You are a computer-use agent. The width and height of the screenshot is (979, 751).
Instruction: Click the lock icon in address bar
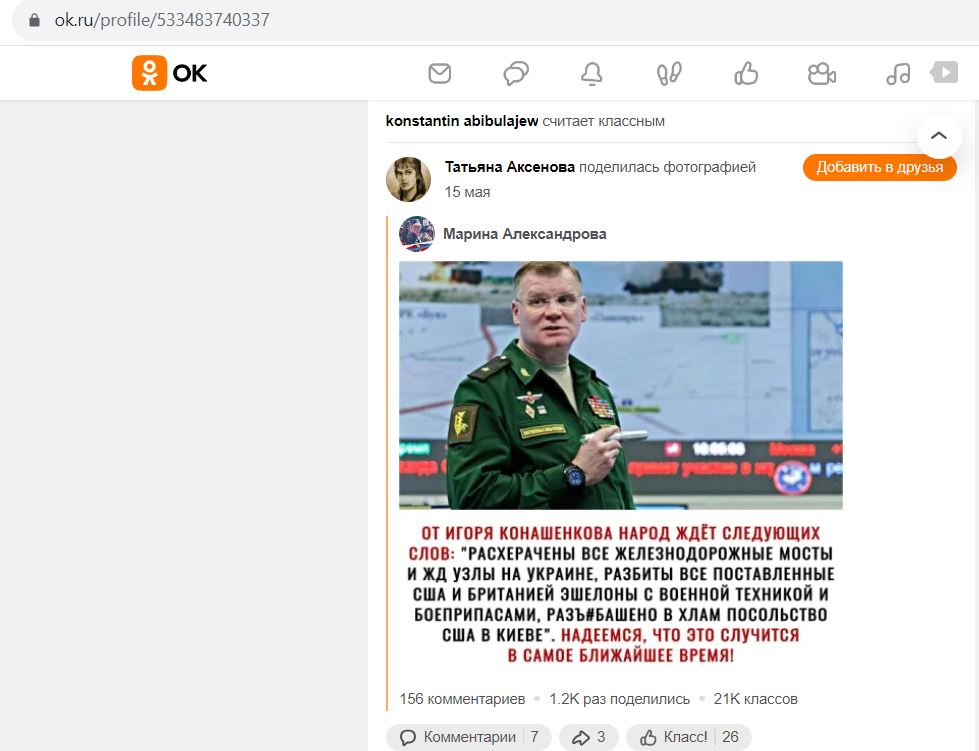[34, 20]
